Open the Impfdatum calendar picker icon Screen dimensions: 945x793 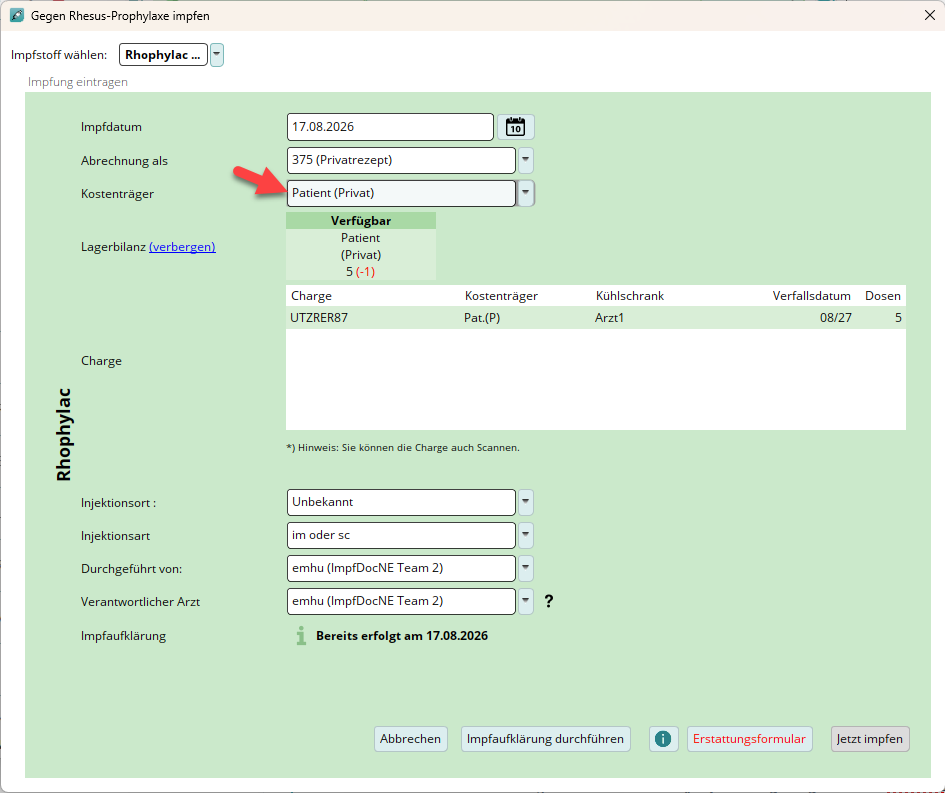(x=515, y=127)
